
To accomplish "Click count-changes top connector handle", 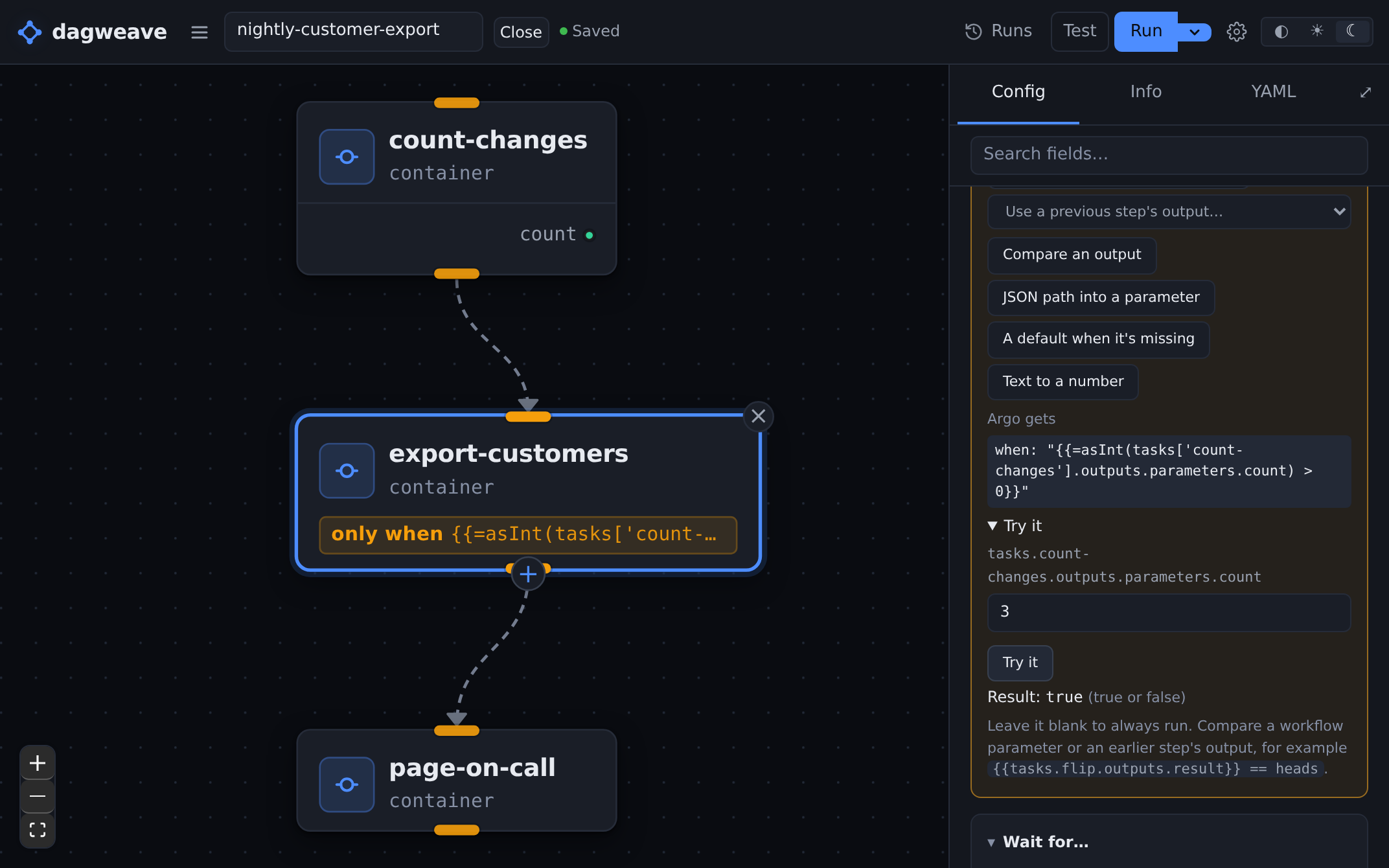I will pyautogui.click(x=457, y=103).
